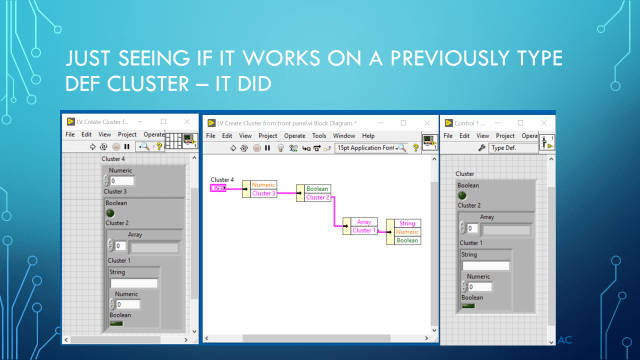
Task: Click the Array index stepper in Control window
Action: pos(462,228)
